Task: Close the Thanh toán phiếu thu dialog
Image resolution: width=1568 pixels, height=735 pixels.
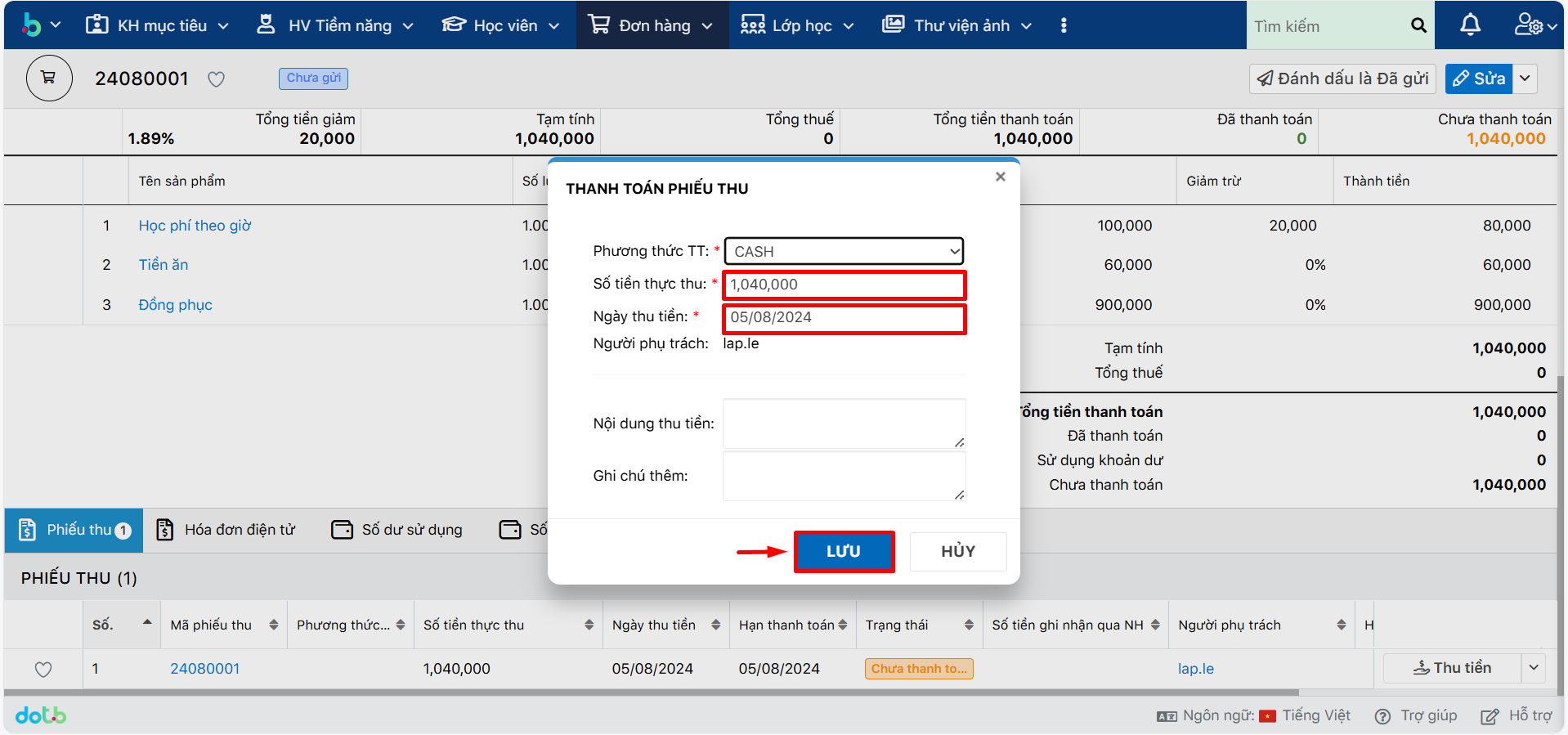Action: [1000, 177]
